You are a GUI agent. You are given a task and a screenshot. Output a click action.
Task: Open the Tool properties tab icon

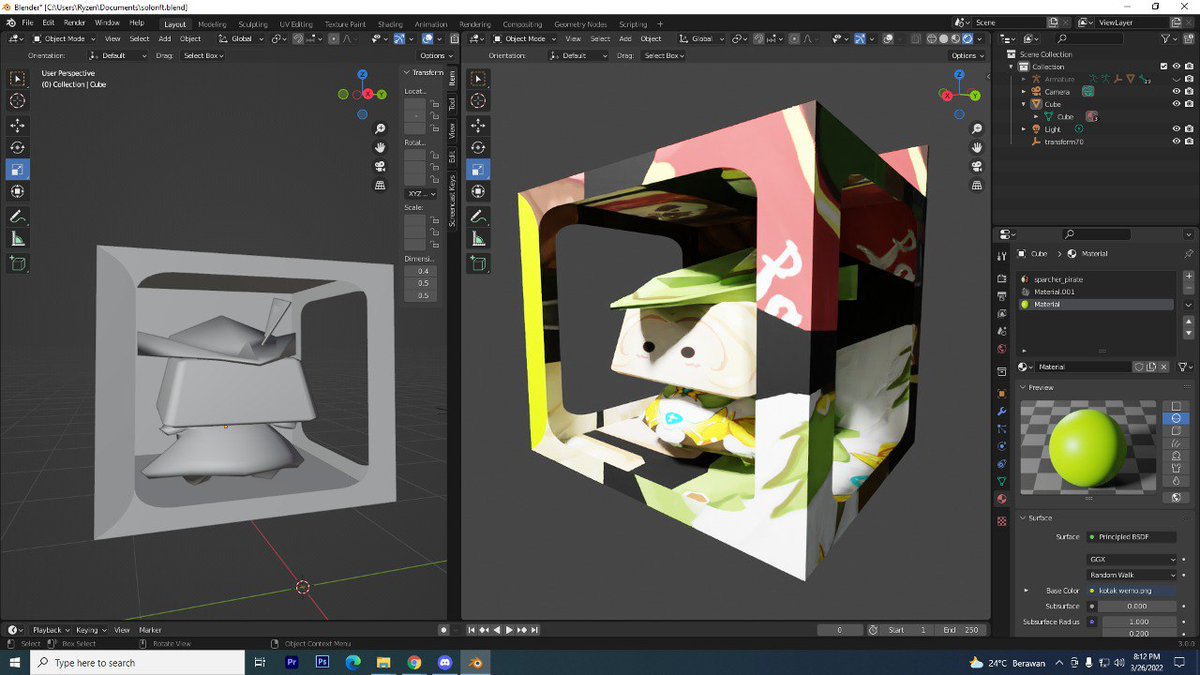coord(1002,257)
